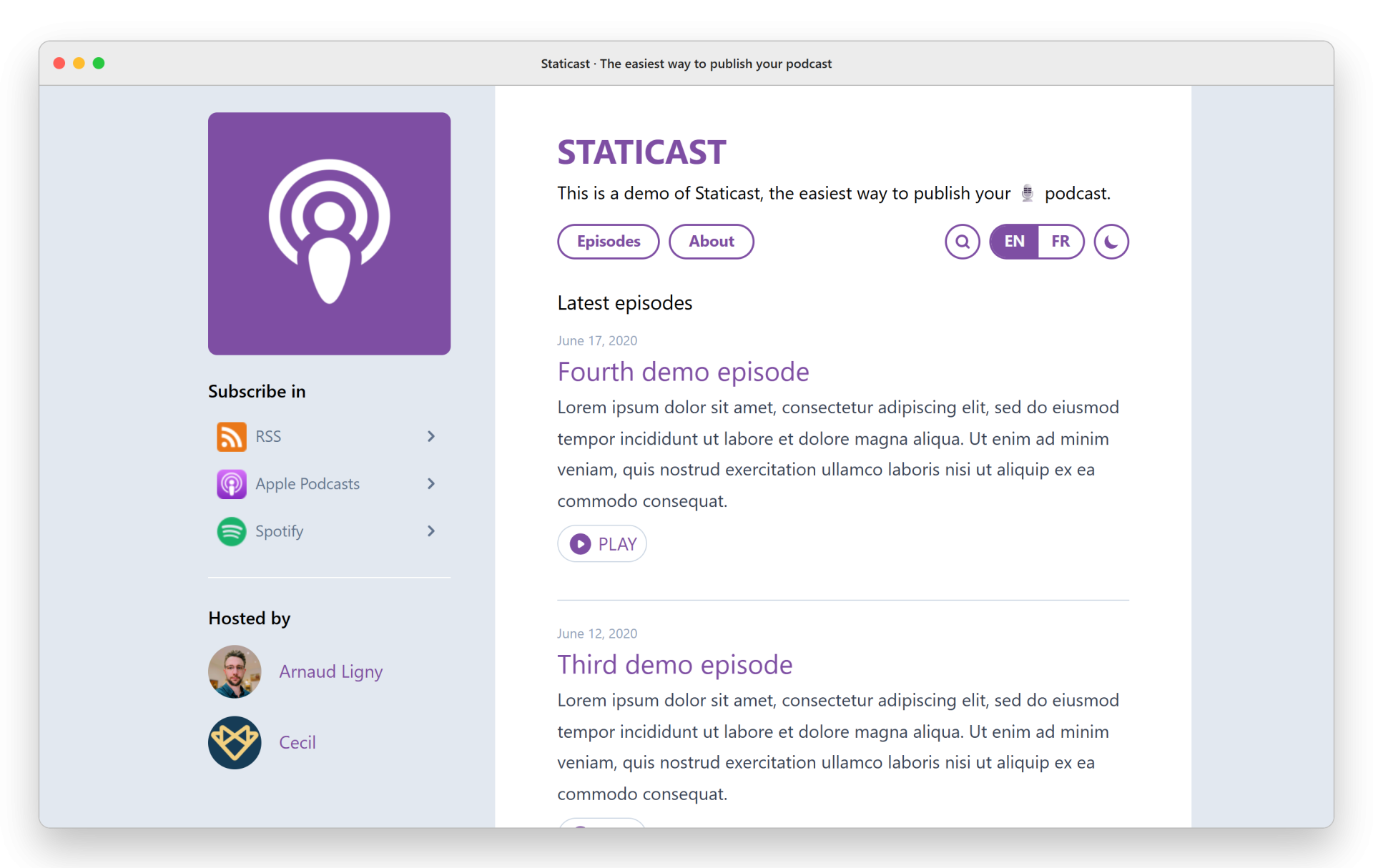Click the Cecil logo avatar

coord(235,743)
